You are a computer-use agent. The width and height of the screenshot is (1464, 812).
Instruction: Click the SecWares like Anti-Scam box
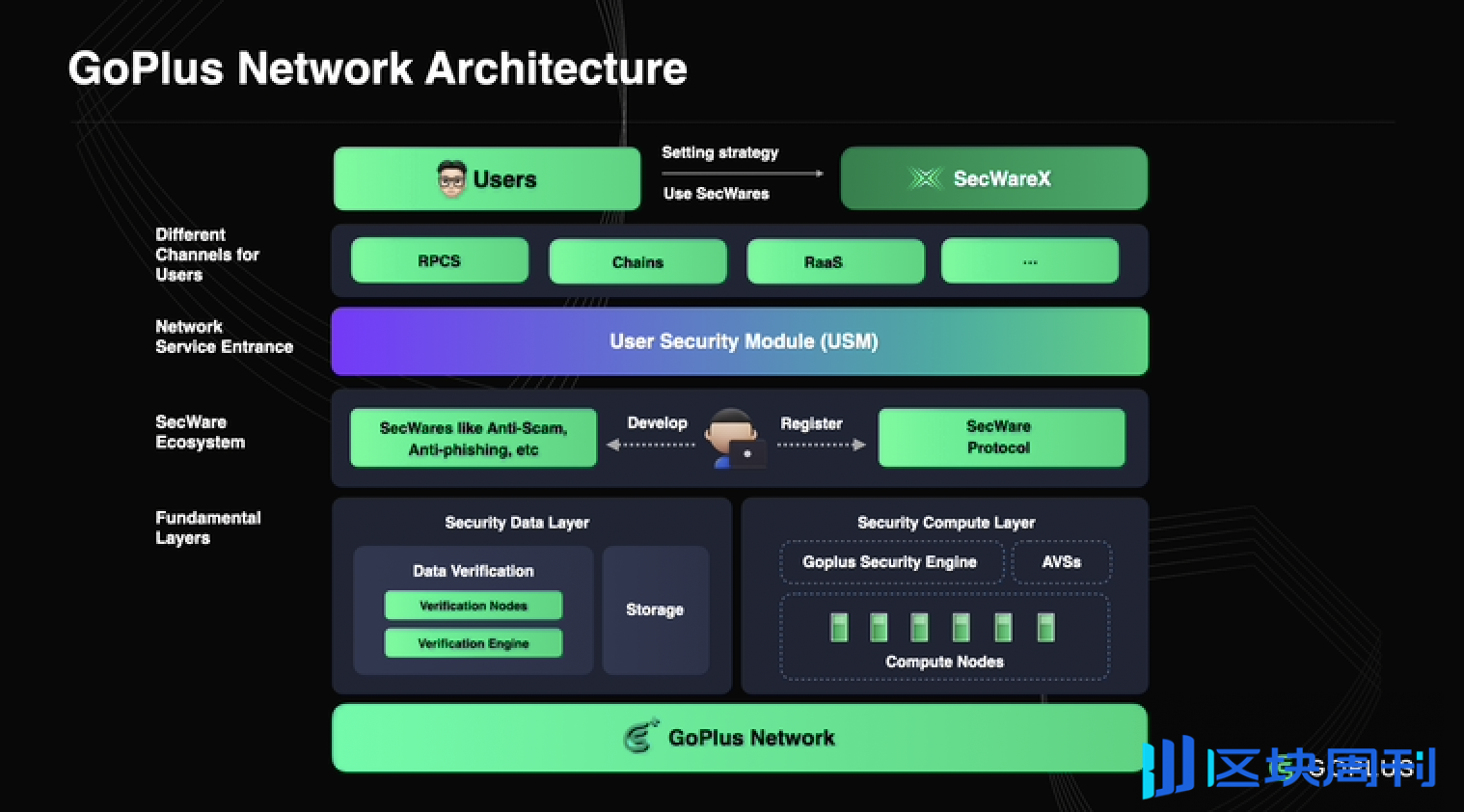pyautogui.click(x=474, y=438)
